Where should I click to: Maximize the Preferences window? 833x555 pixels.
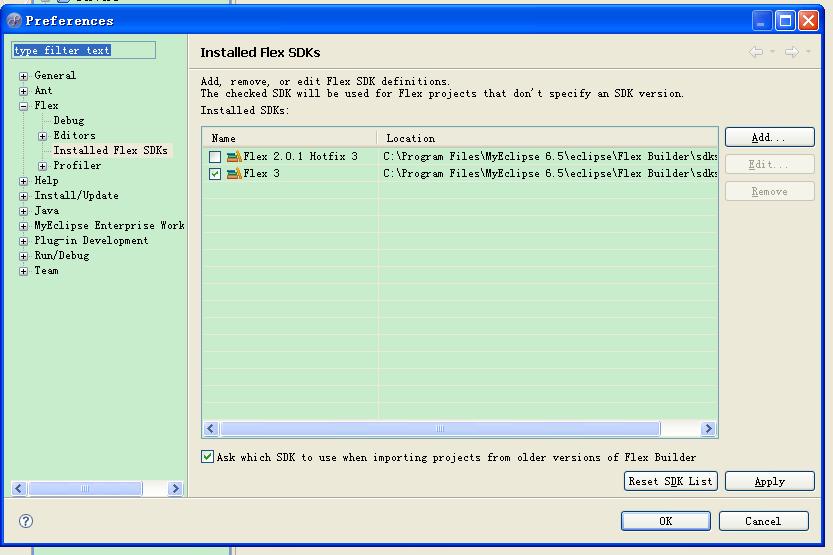(x=785, y=21)
